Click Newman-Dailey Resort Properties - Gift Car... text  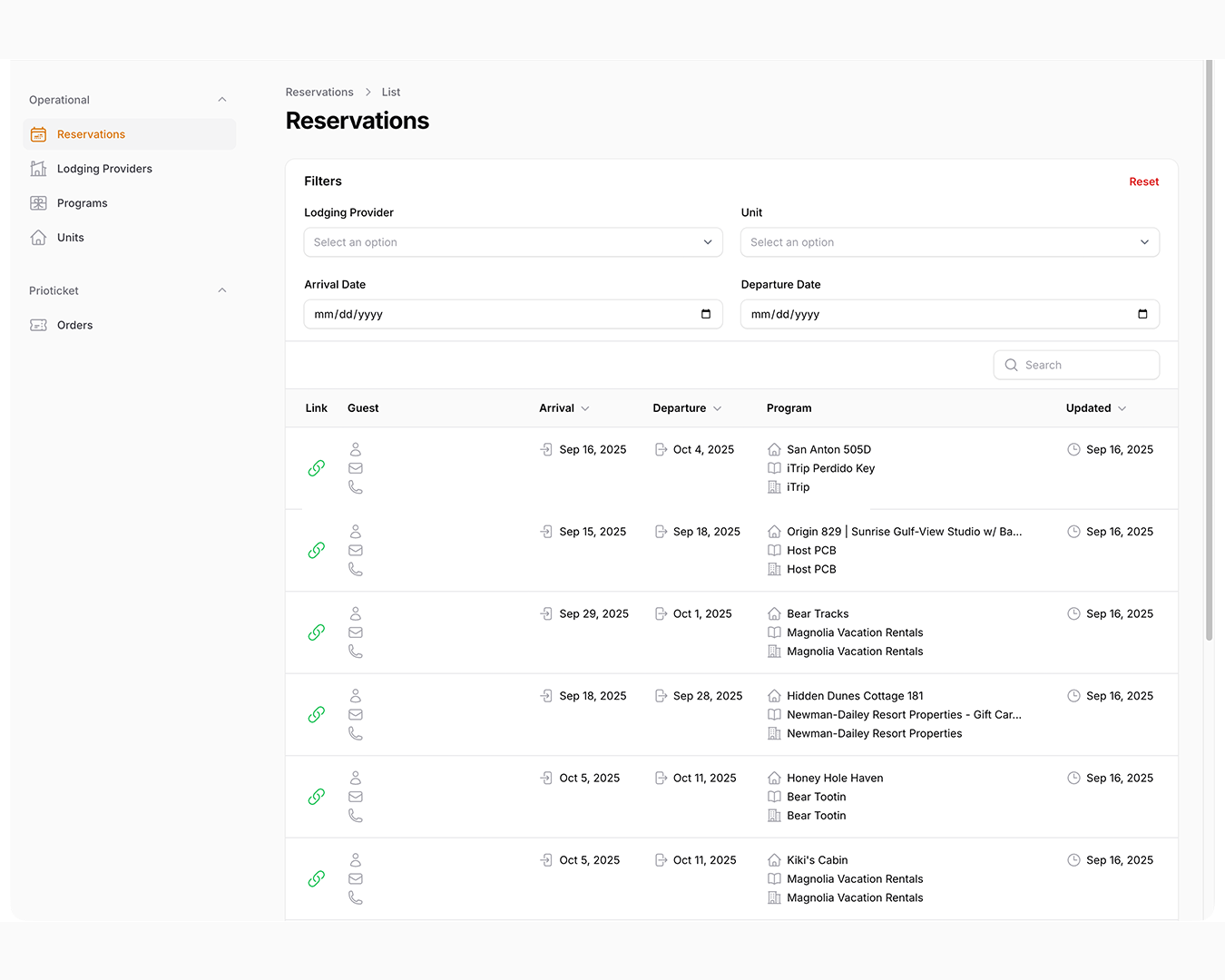click(904, 715)
